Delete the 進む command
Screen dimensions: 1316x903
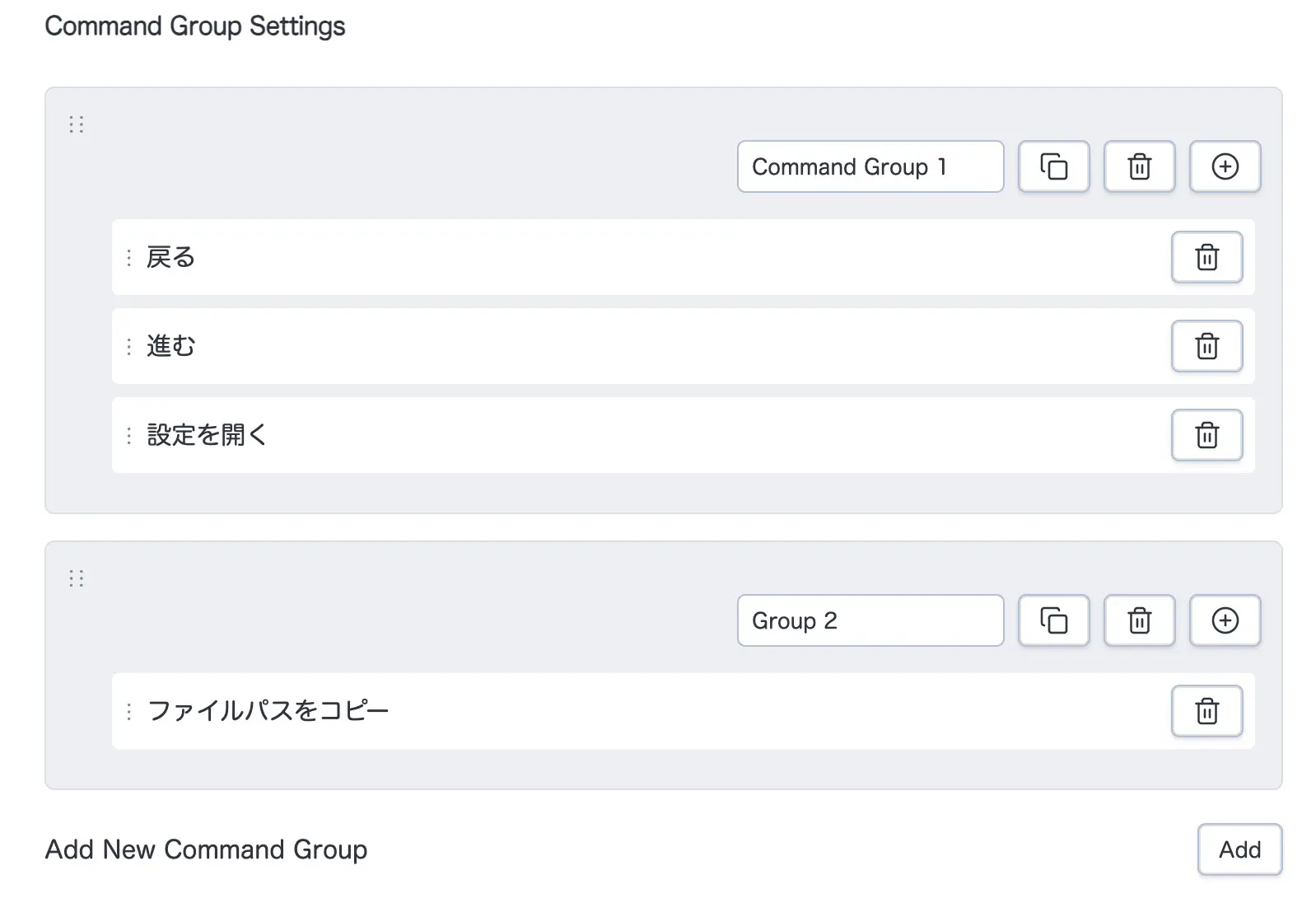click(x=1206, y=346)
